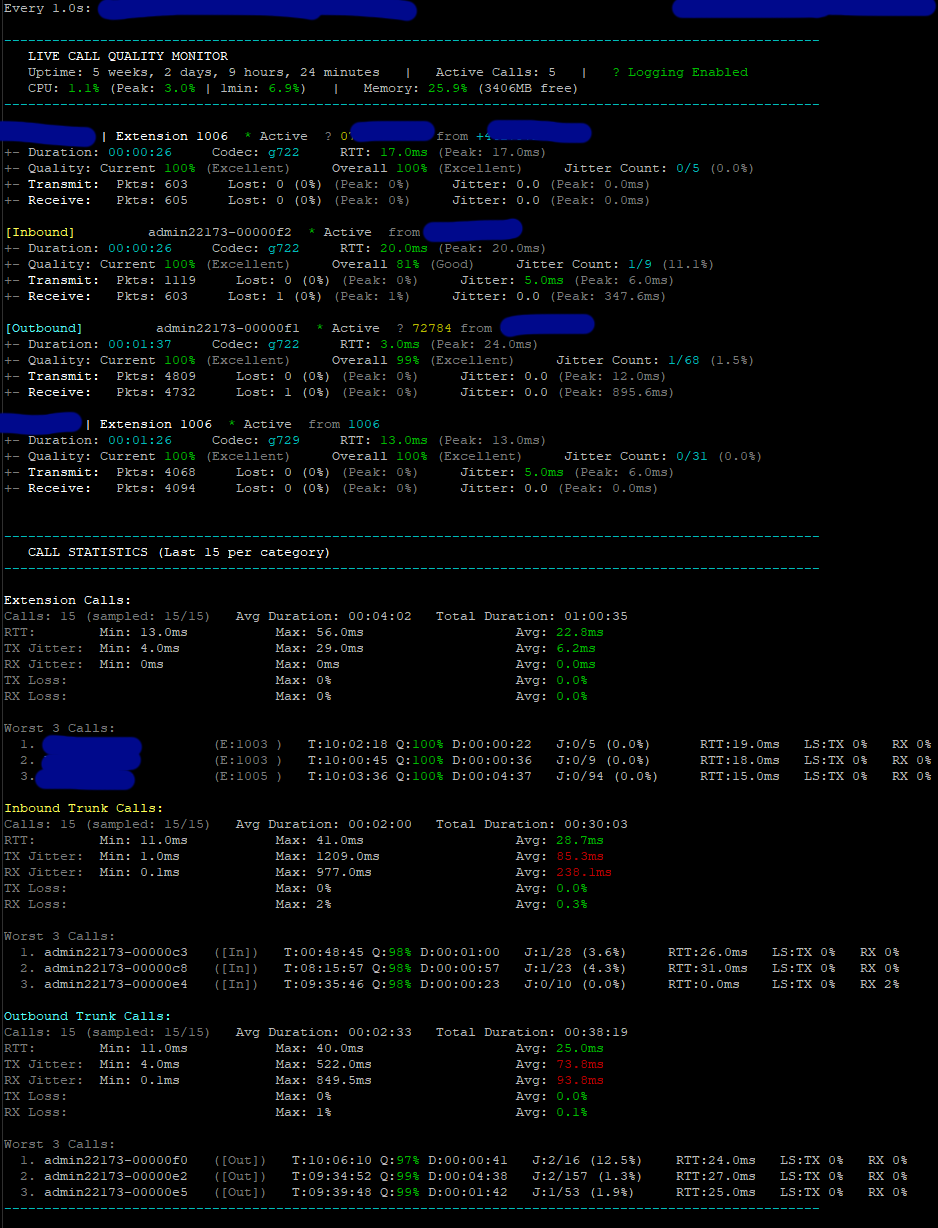Select the Inbound Trunk Calls heading
The image size is (938, 1228).
coord(84,808)
